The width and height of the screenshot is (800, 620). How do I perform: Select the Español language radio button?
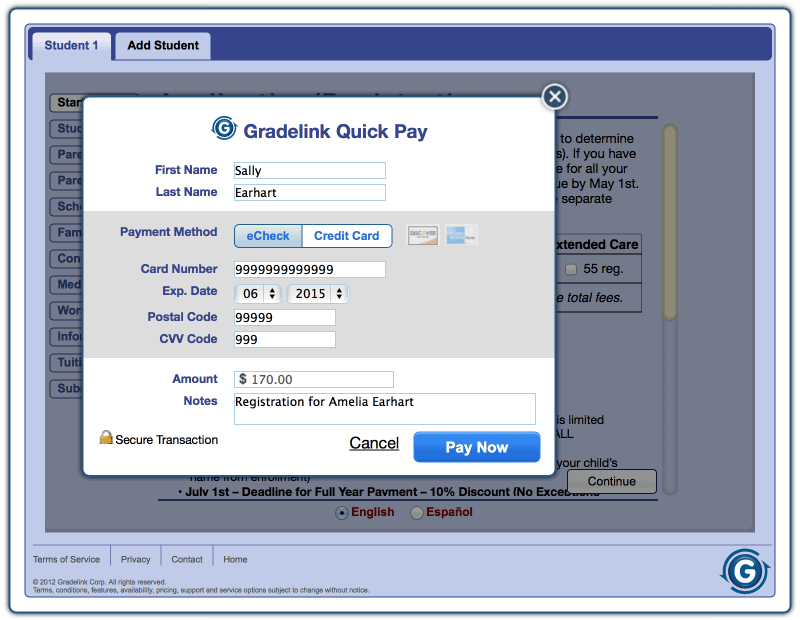pos(417,512)
